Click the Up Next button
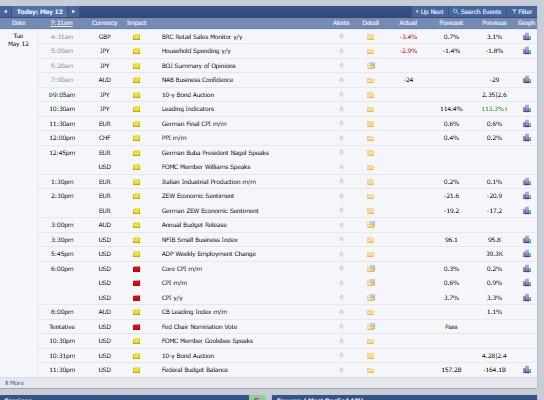 click(x=429, y=12)
